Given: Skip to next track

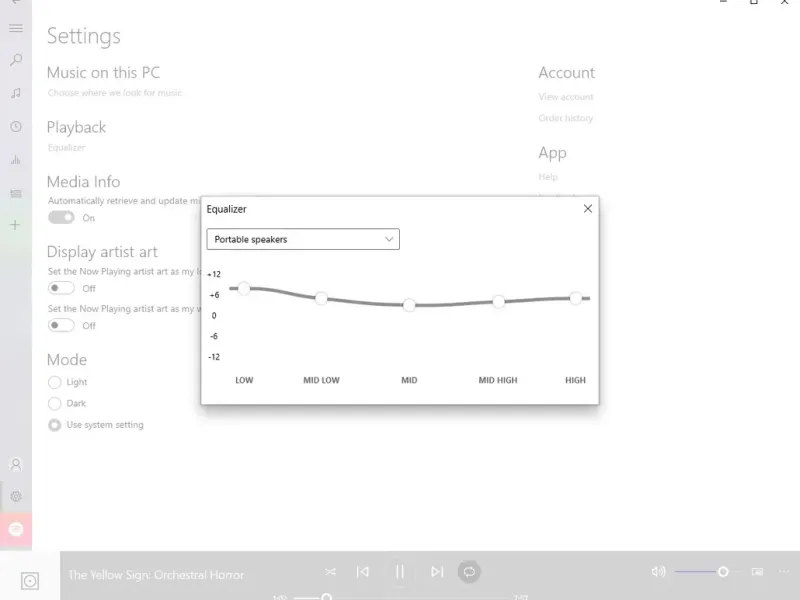Looking at the screenshot, I should 437,571.
